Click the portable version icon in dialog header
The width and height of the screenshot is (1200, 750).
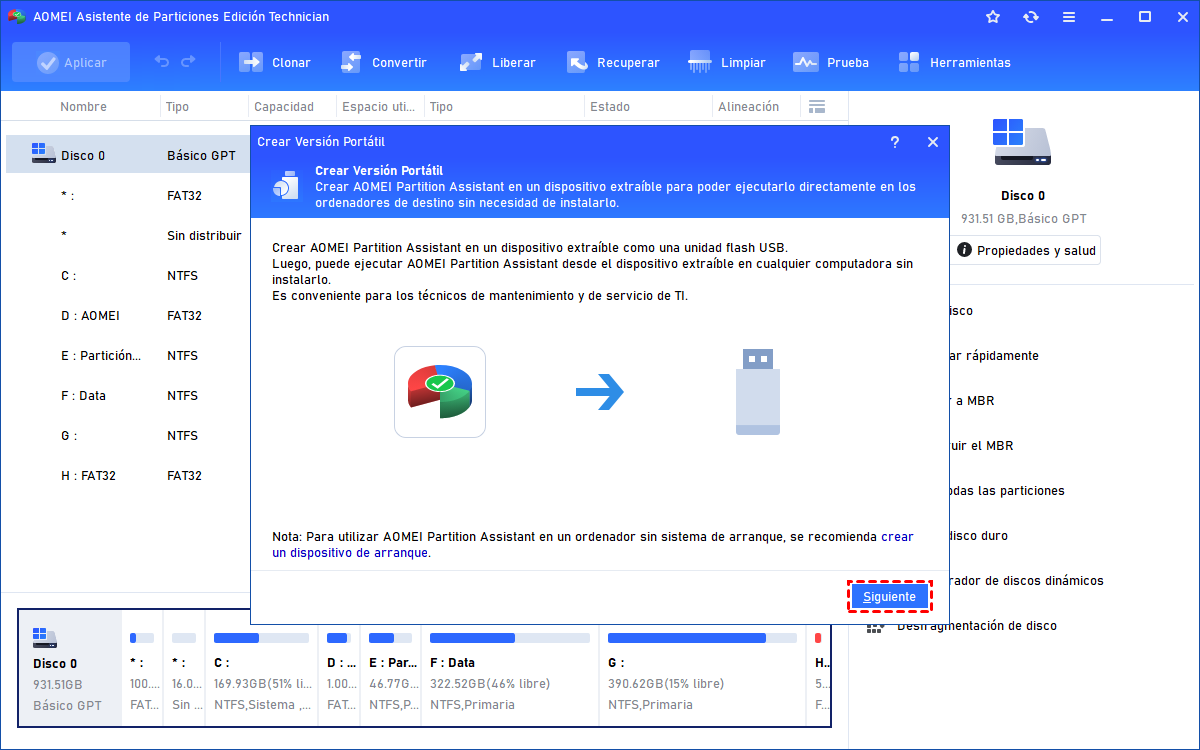tap(287, 186)
